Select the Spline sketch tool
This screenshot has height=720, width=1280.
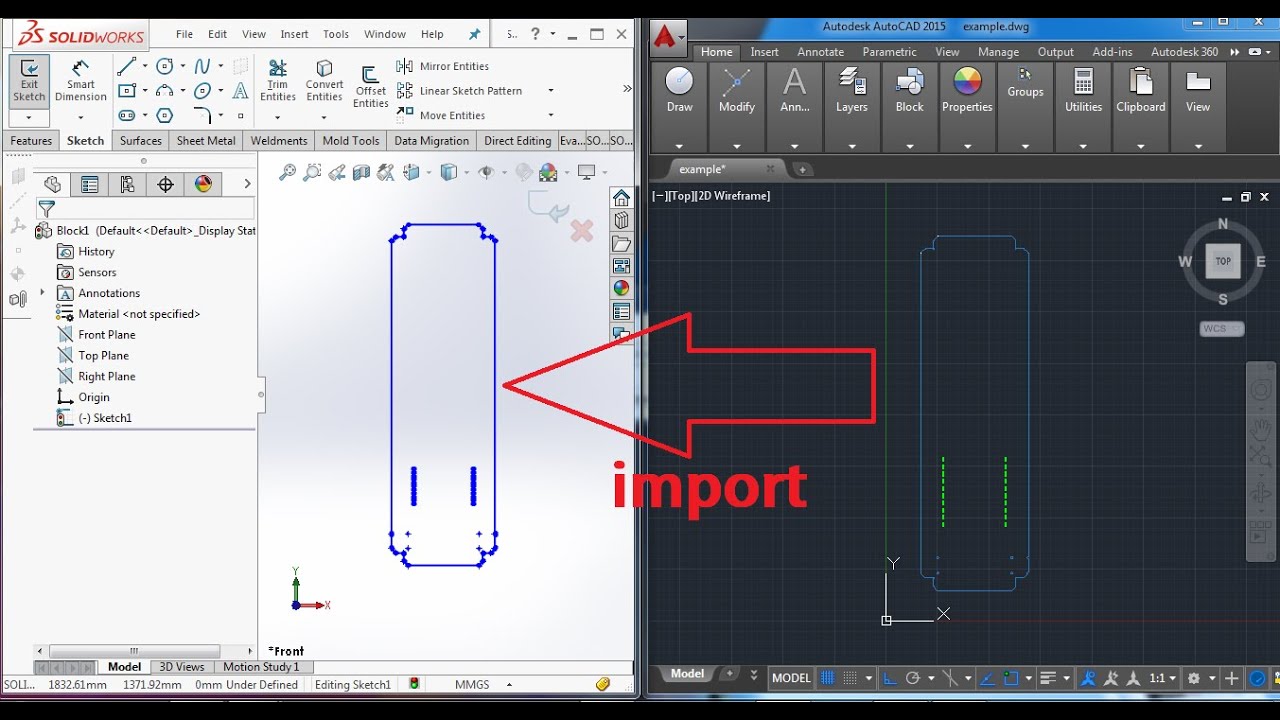click(202, 67)
